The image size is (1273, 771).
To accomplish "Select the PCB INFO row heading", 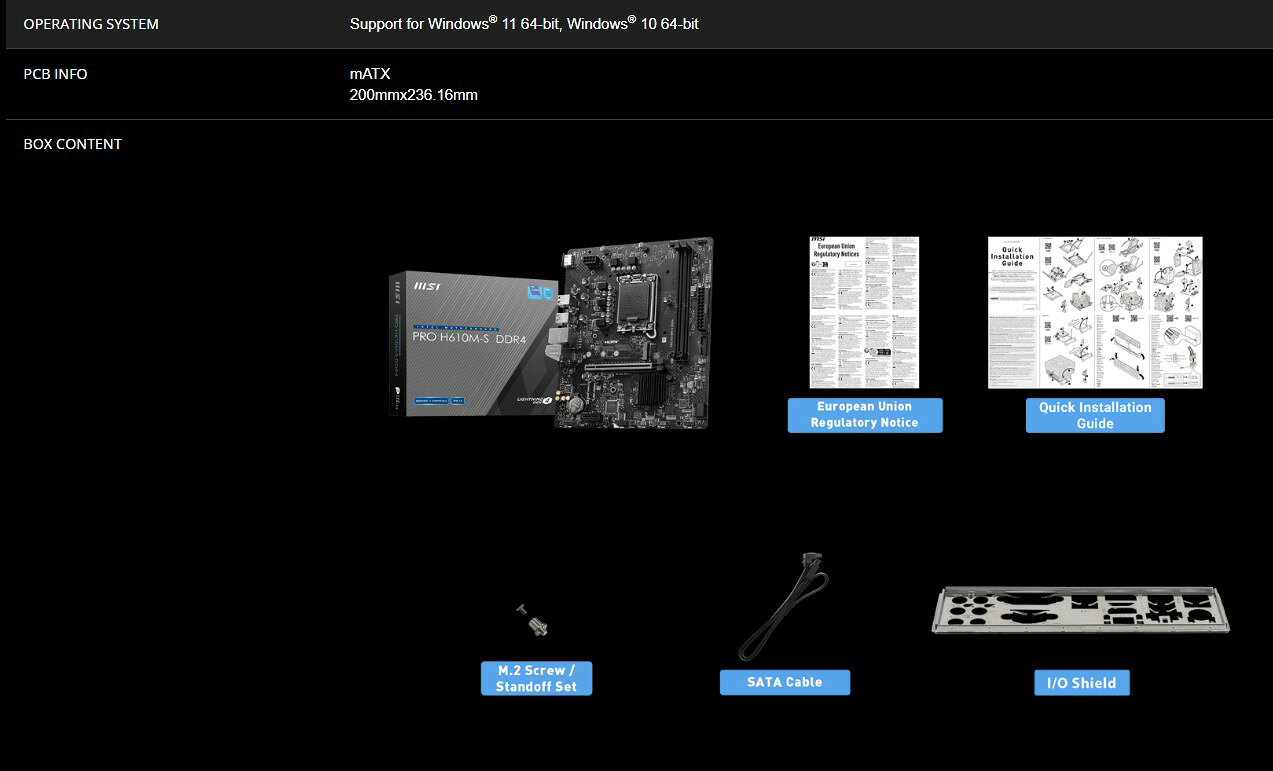I will click(55, 74).
